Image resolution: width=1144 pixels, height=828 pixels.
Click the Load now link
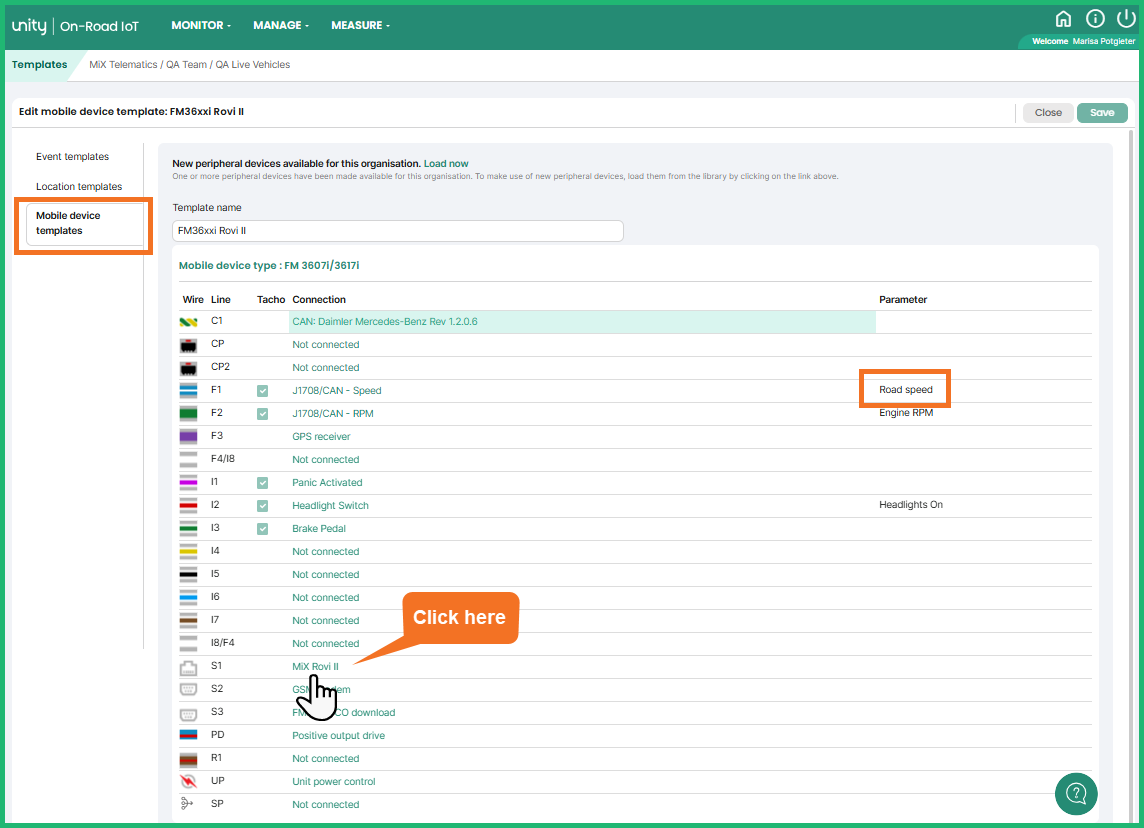tap(446, 163)
